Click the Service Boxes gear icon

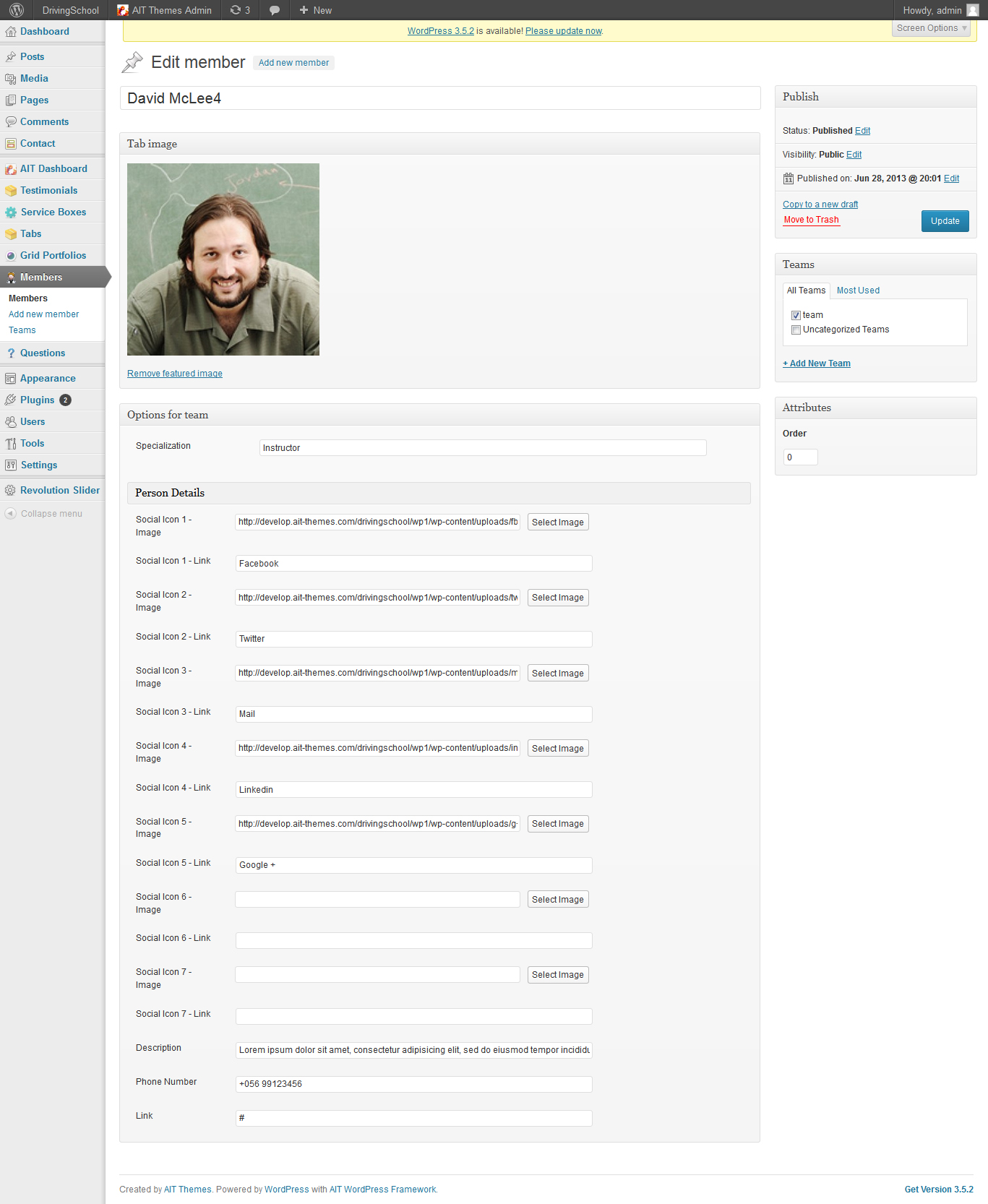point(11,212)
